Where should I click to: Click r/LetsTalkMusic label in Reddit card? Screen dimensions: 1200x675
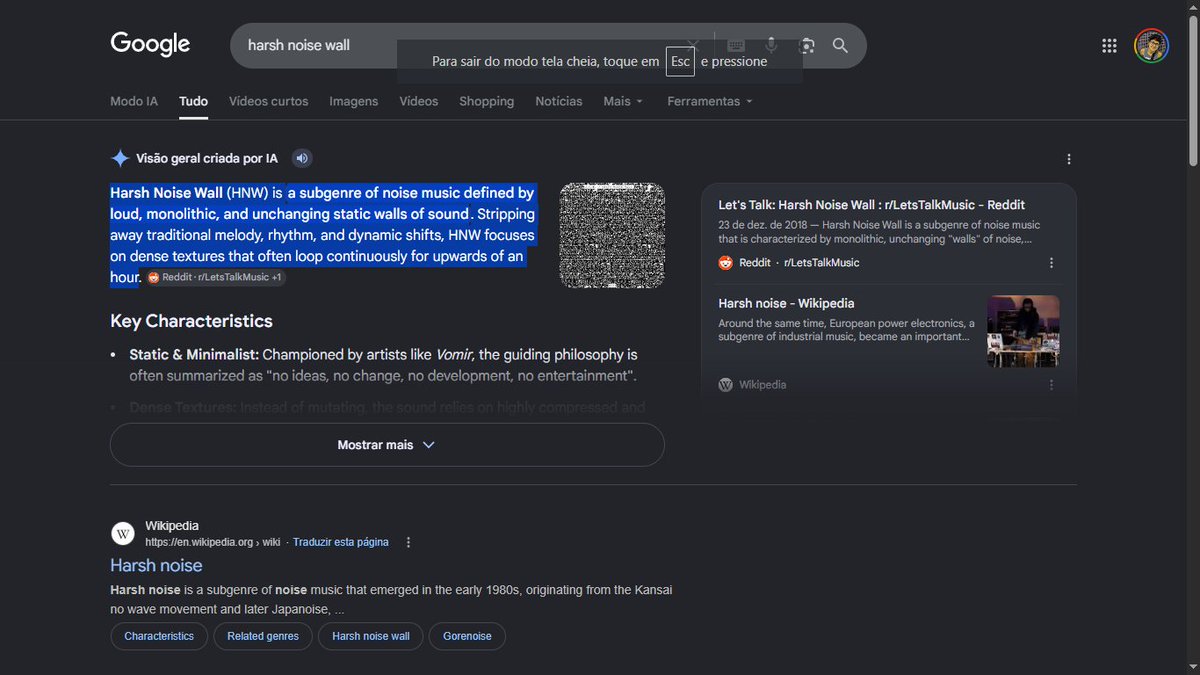(821, 263)
